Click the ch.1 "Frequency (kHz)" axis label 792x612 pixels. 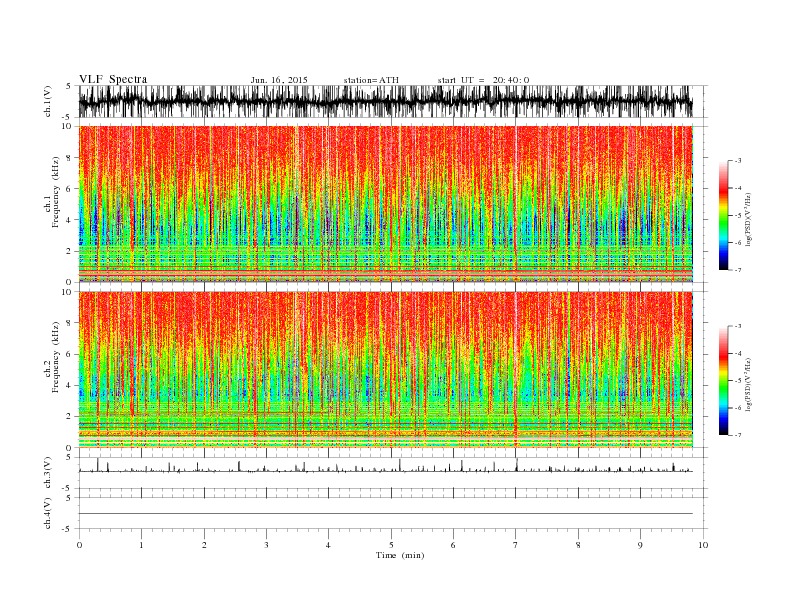tap(56, 192)
